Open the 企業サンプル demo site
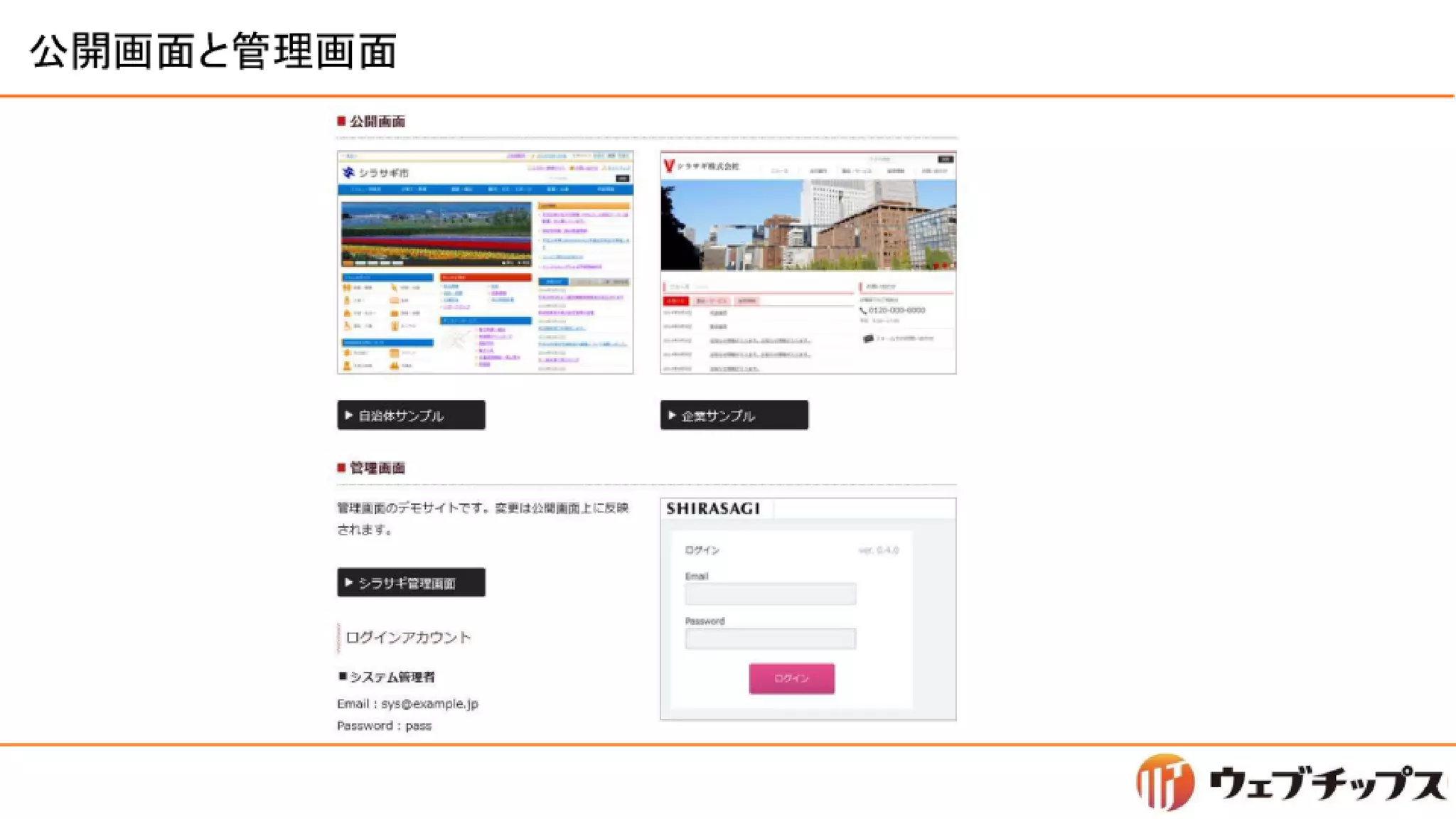The image size is (1456, 819). point(734,415)
